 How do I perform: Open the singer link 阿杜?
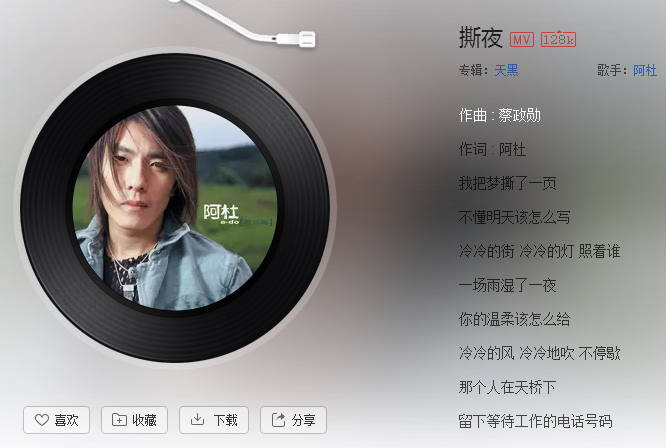(645, 70)
